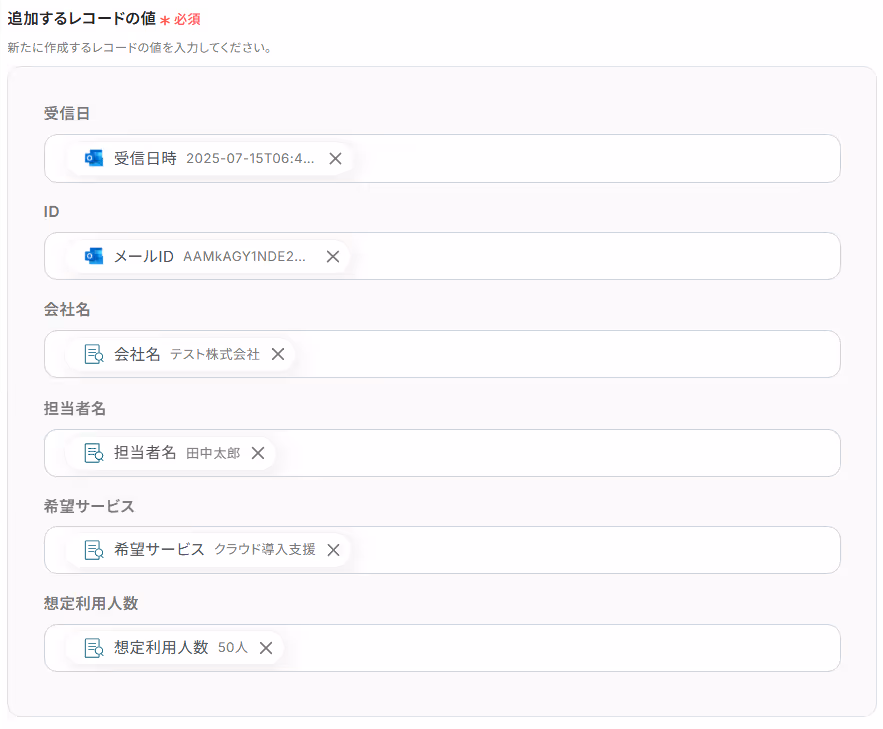This screenshot has width=883, height=729.
Task: Click the 受信日 field label
Action: click(67, 114)
